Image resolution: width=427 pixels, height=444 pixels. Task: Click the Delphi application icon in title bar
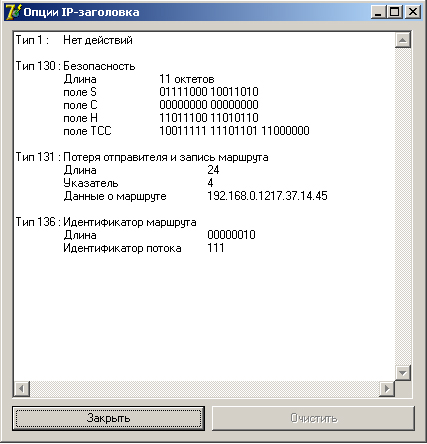click(13, 12)
